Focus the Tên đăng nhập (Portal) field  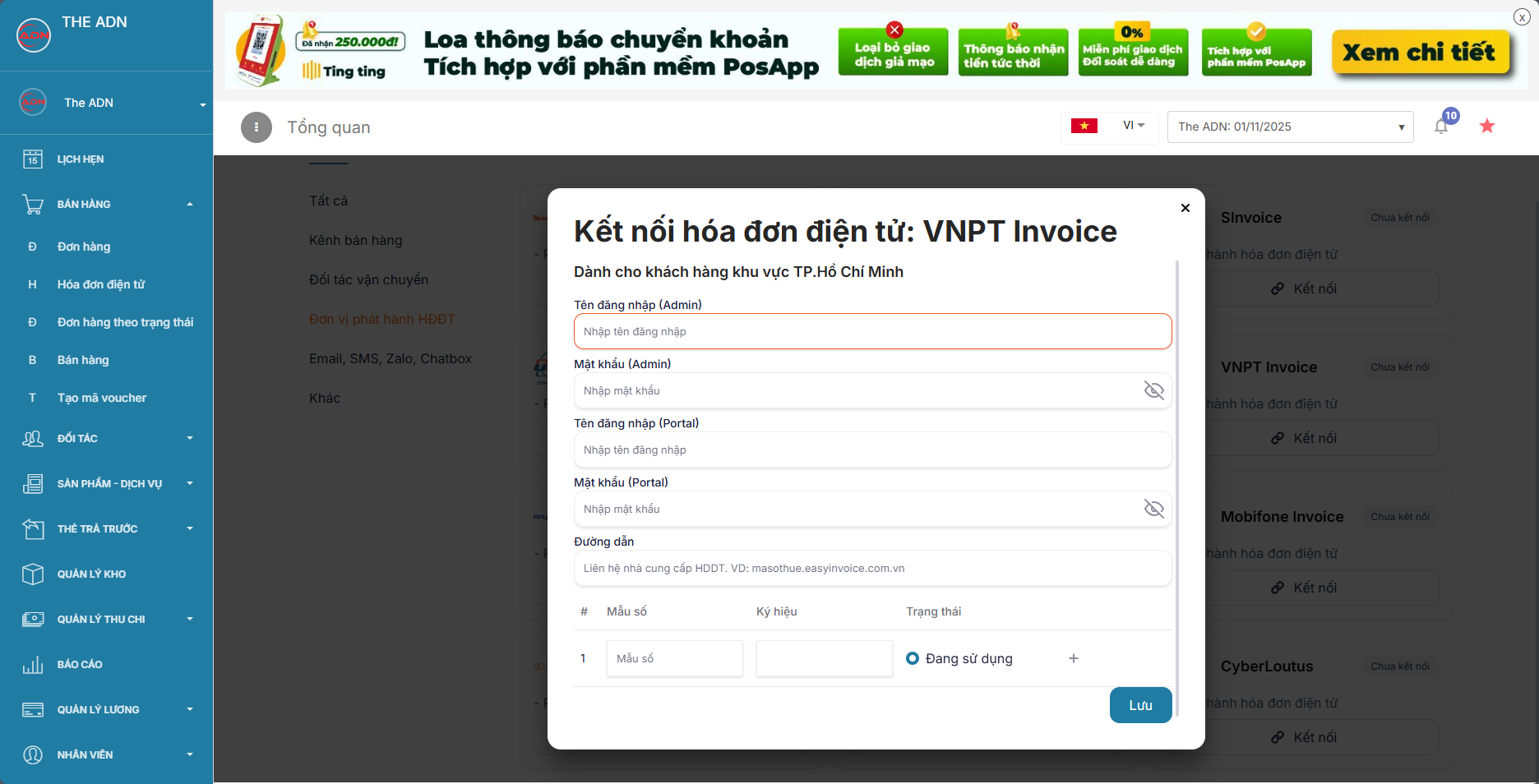click(873, 450)
